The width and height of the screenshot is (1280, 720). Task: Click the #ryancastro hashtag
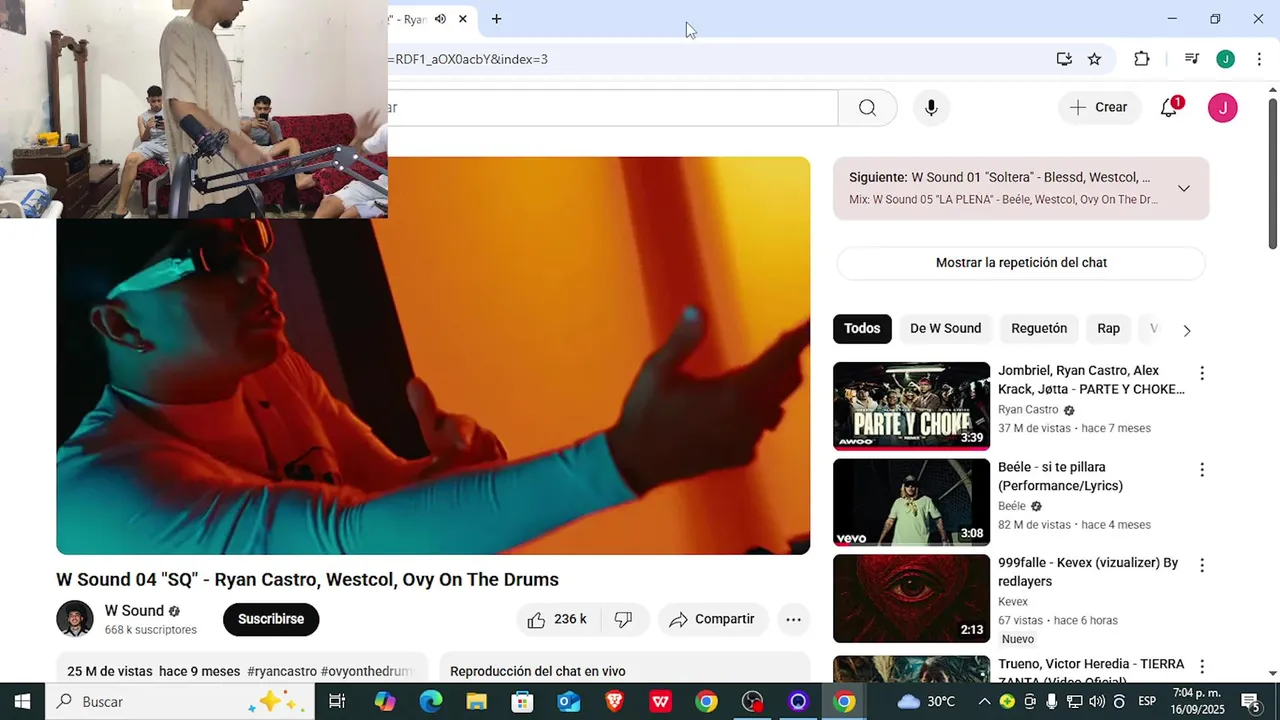[x=282, y=671]
